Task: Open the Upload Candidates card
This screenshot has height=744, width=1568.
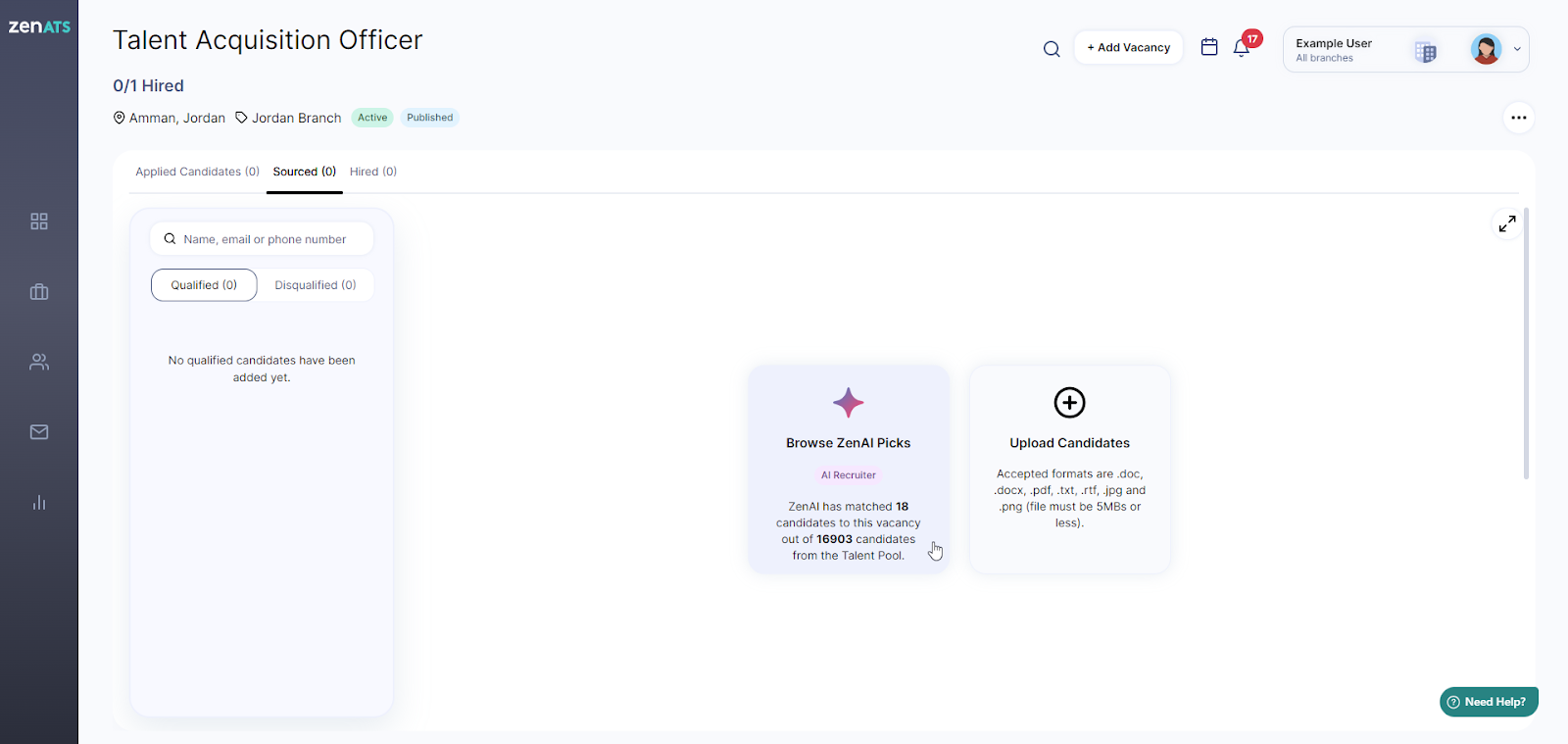Action: click(x=1070, y=470)
